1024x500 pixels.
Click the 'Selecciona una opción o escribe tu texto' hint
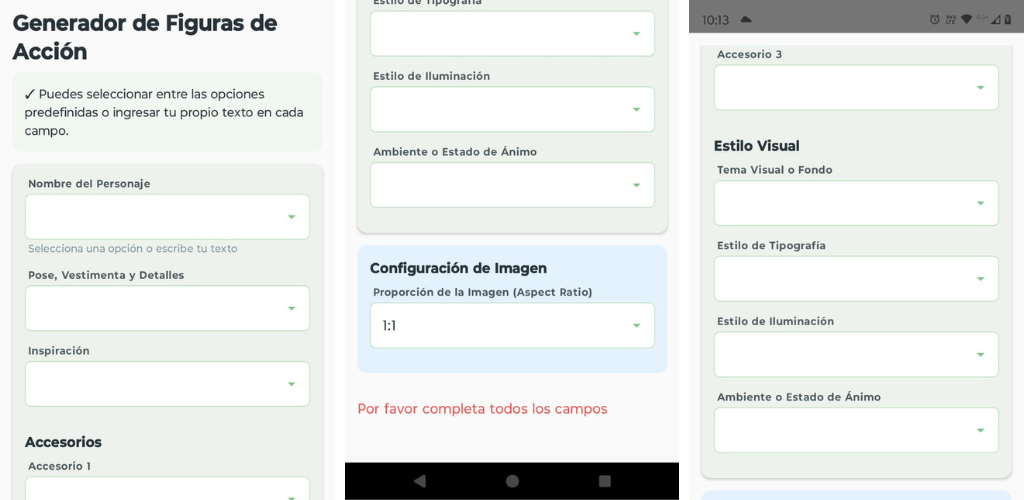click(x=133, y=249)
